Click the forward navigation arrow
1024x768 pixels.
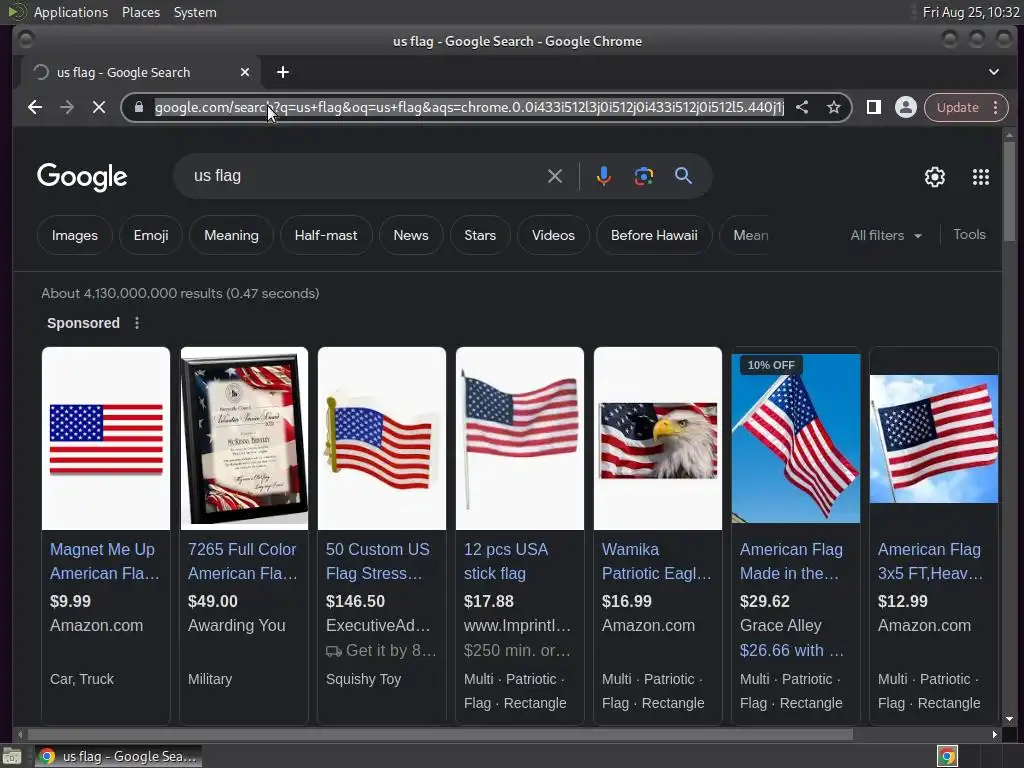(67, 107)
